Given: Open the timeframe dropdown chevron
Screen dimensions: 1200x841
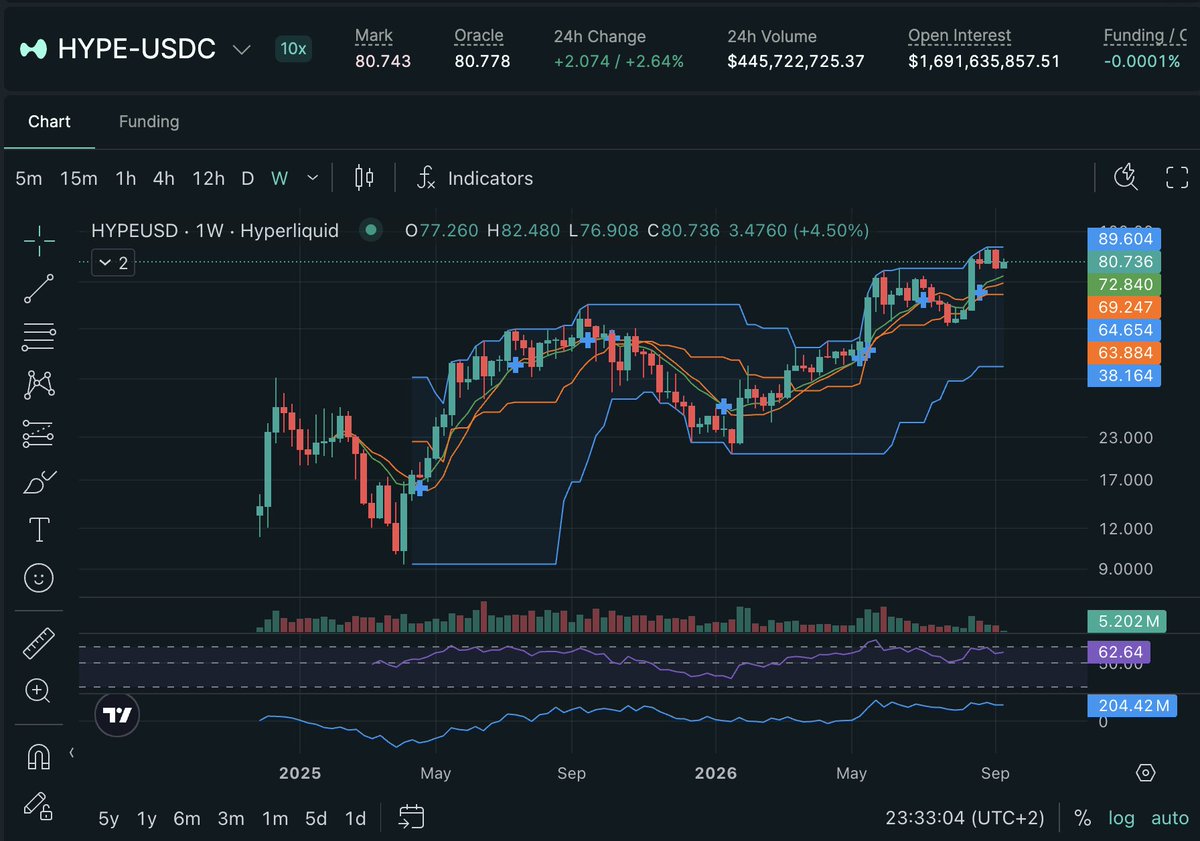Looking at the screenshot, I should pyautogui.click(x=312, y=178).
